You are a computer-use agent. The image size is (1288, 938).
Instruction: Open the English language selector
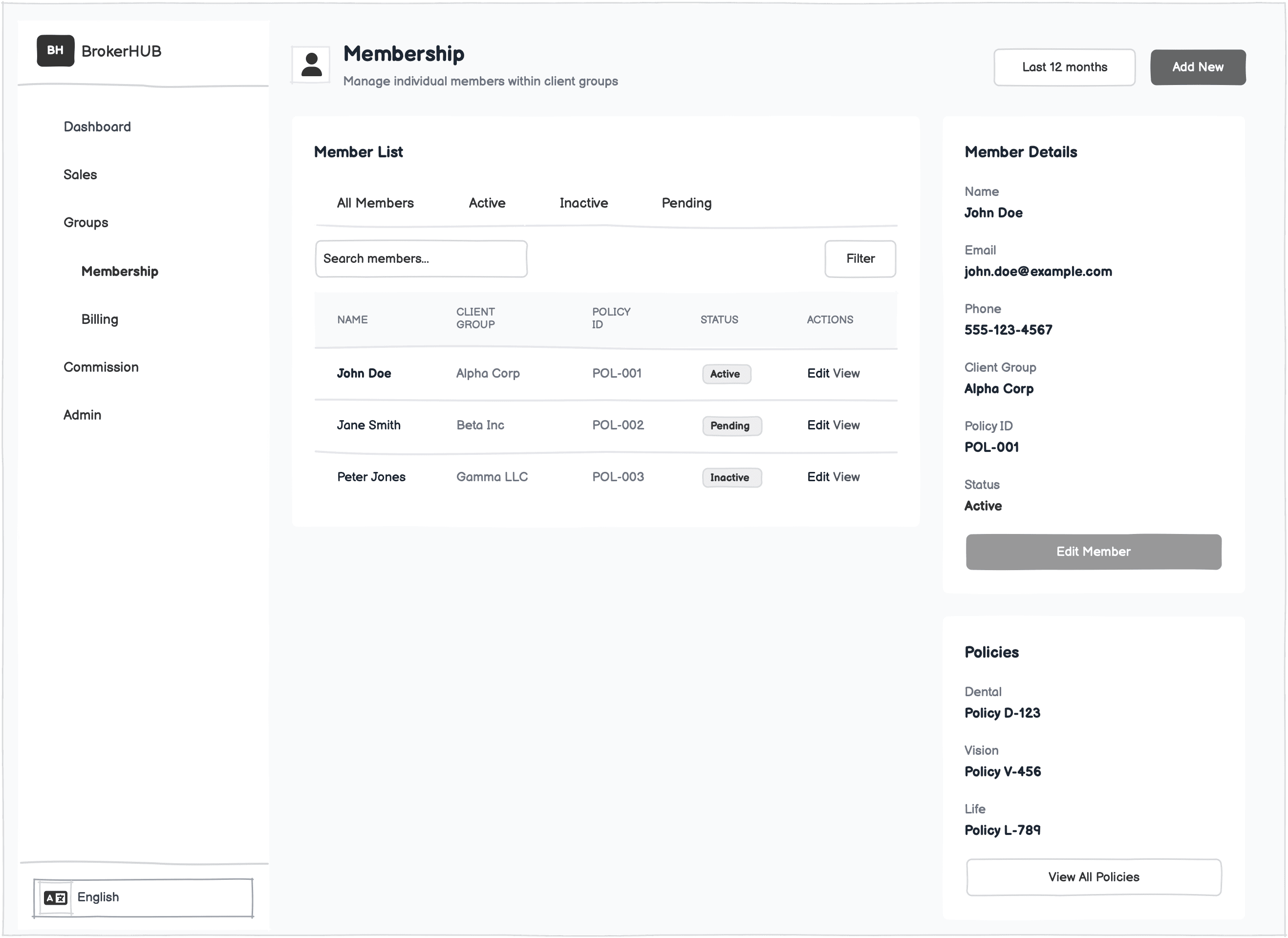[x=143, y=897]
